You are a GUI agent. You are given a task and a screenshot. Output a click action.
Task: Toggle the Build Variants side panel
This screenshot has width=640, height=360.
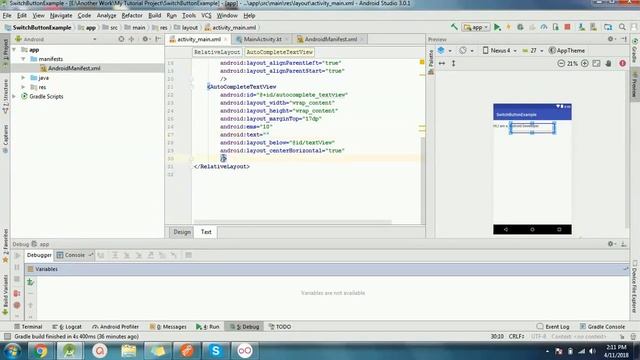(x=5, y=295)
